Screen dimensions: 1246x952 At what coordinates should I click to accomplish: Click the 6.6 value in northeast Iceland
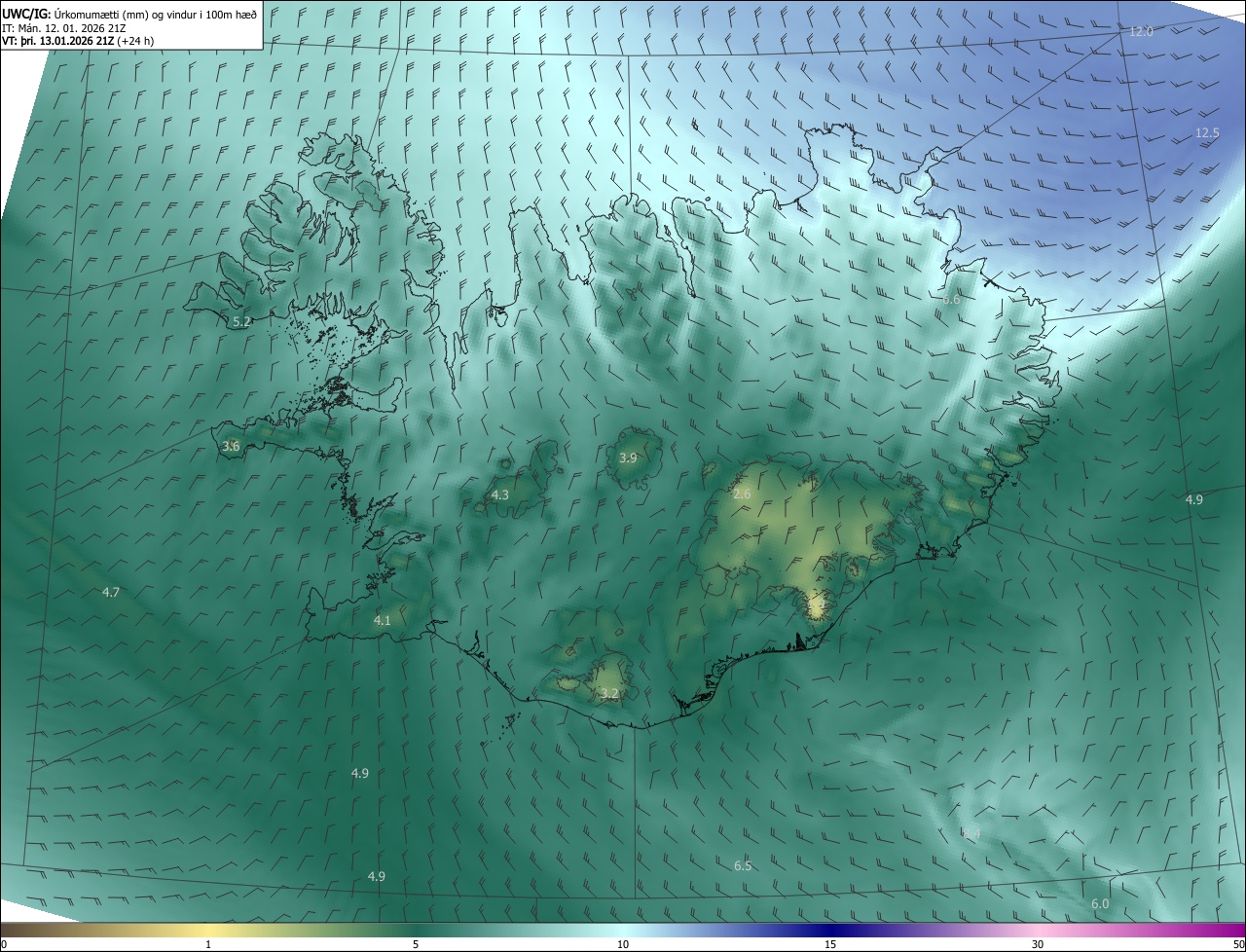pos(951,300)
